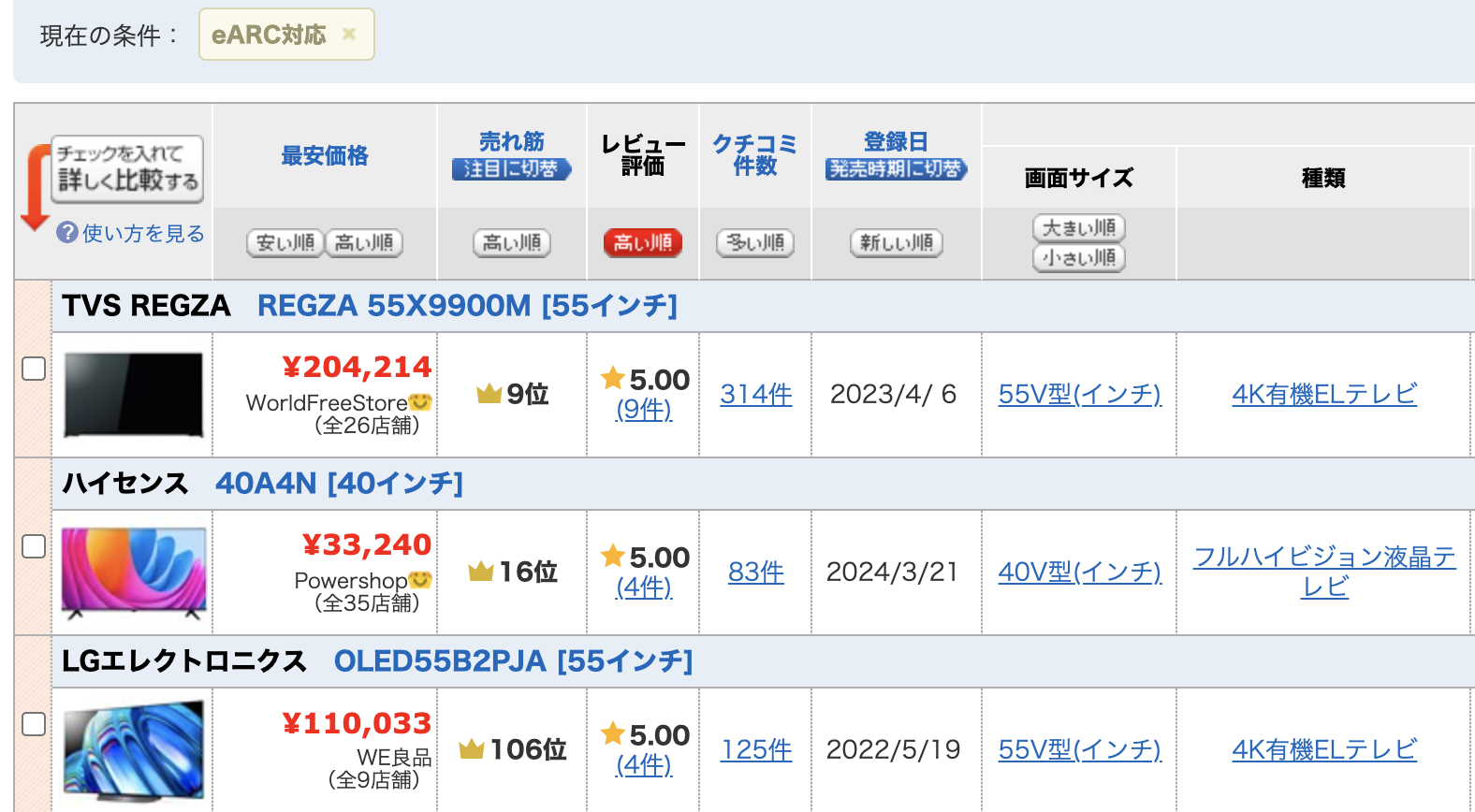The image size is (1475, 812).
Task: Tick the checkbox for LG OLED55B2PJA
Action: [34, 724]
